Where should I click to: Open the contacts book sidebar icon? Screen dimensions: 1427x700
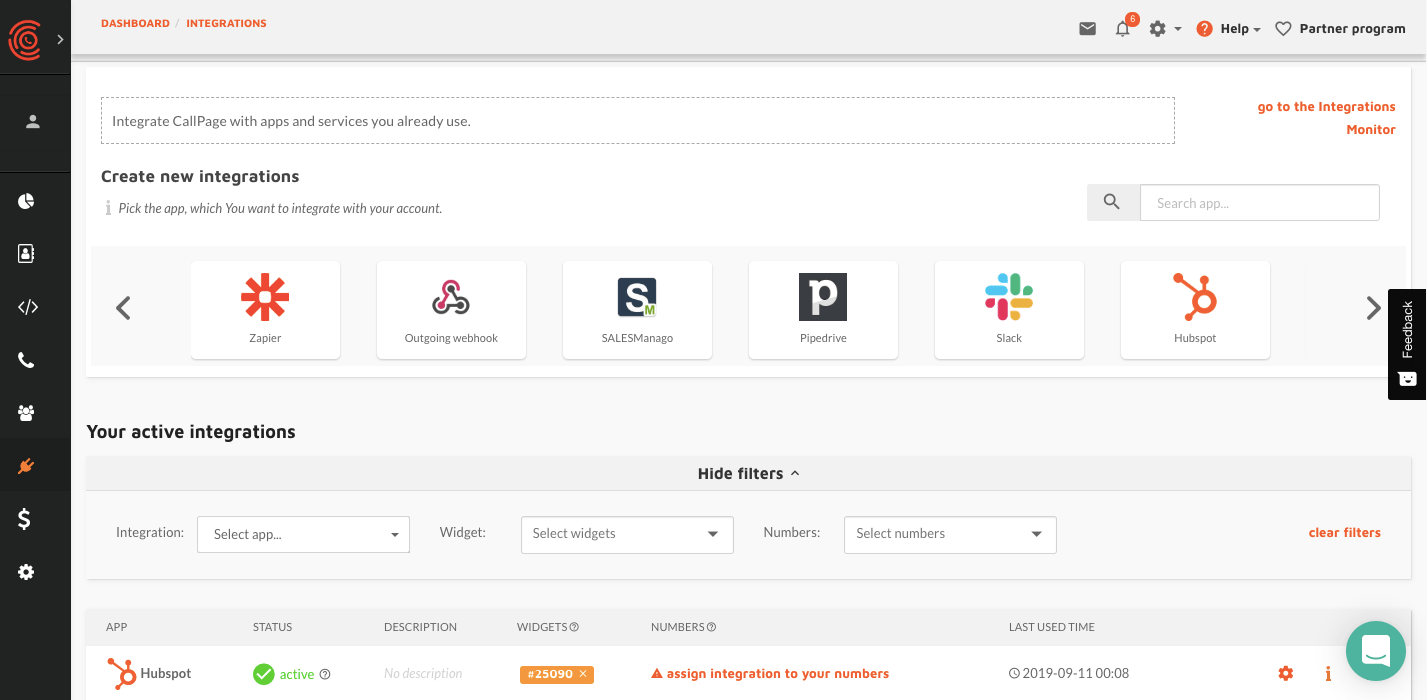click(x=26, y=254)
